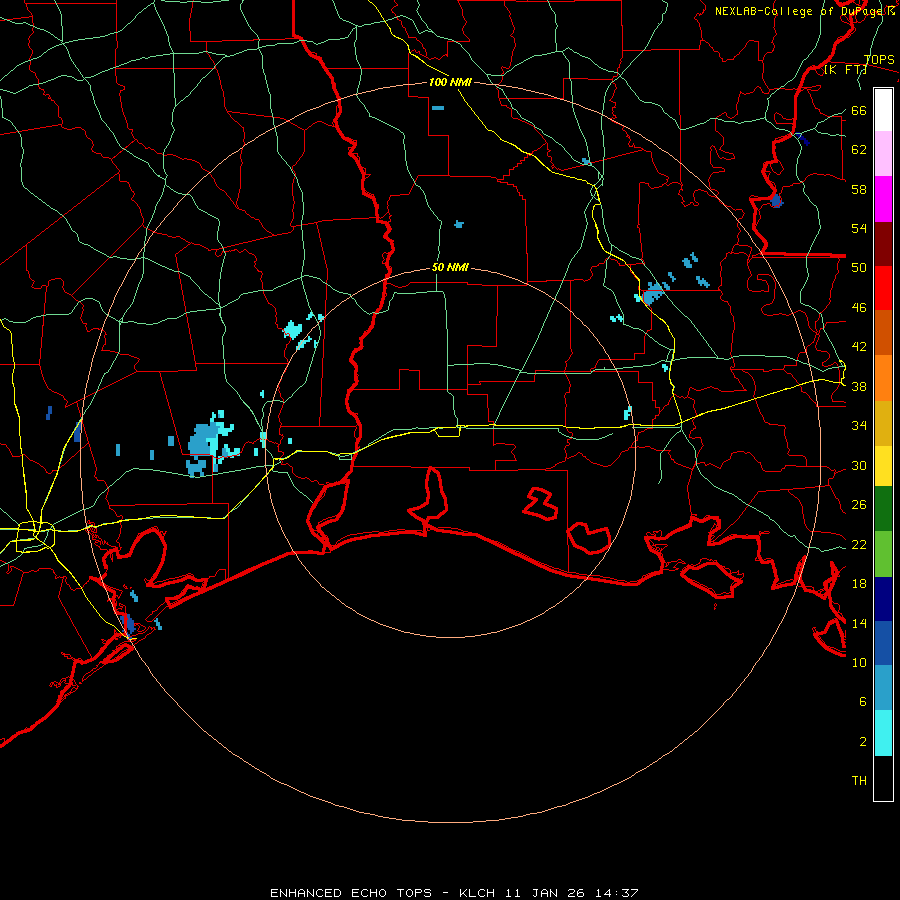The width and height of the screenshot is (900, 900).
Task: Click the legend value label 58
Action: pos(859,189)
